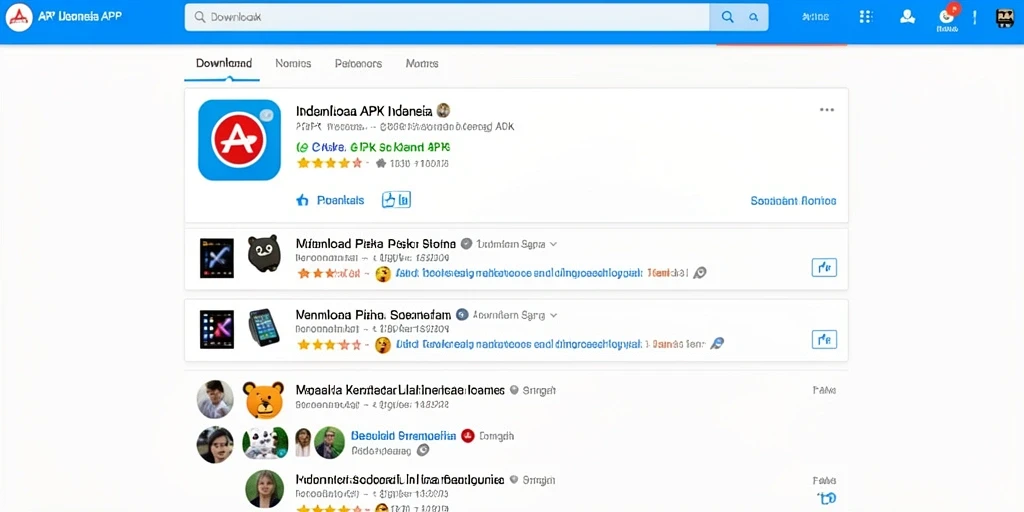Open the three-dot menu on the first card

pyautogui.click(x=827, y=110)
